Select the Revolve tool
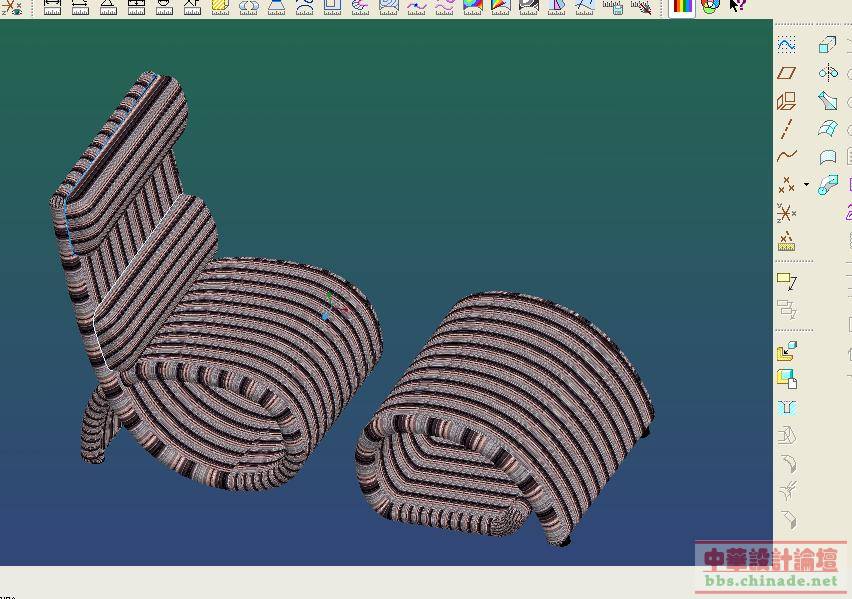Viewport: 852px width, 599px height. 828,72
